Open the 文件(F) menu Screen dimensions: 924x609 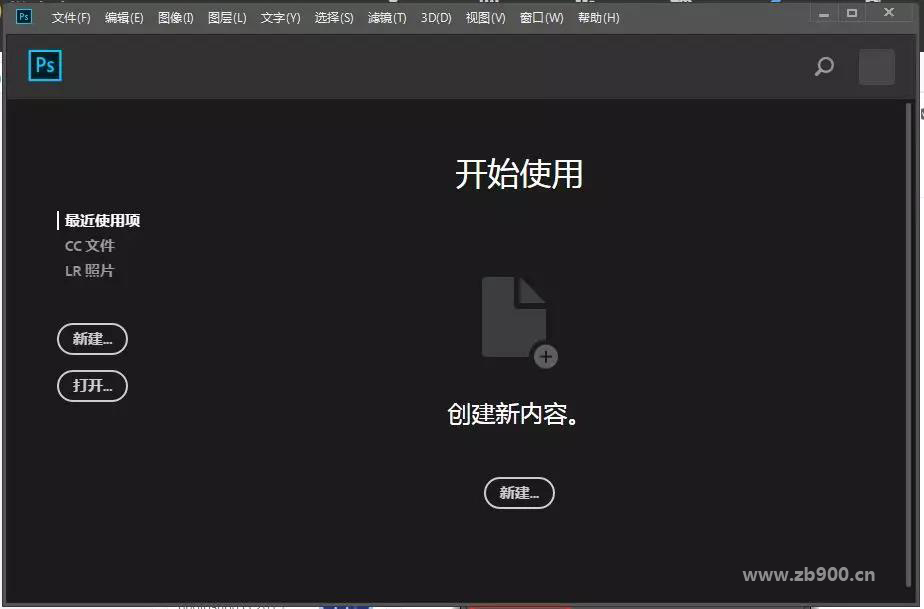[x=71, y=18]
